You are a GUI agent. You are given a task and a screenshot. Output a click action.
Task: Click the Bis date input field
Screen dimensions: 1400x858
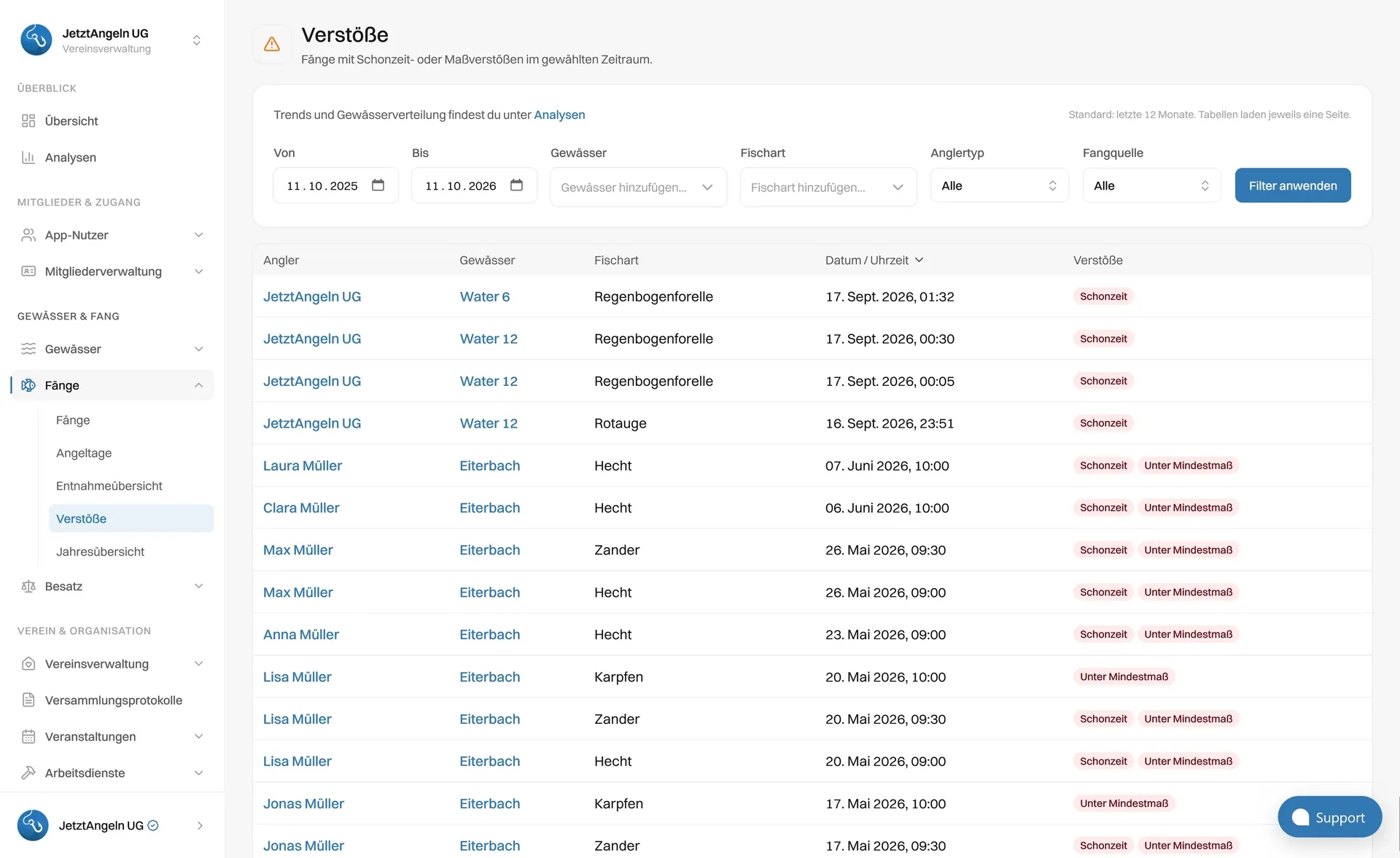tap(474, 186)
